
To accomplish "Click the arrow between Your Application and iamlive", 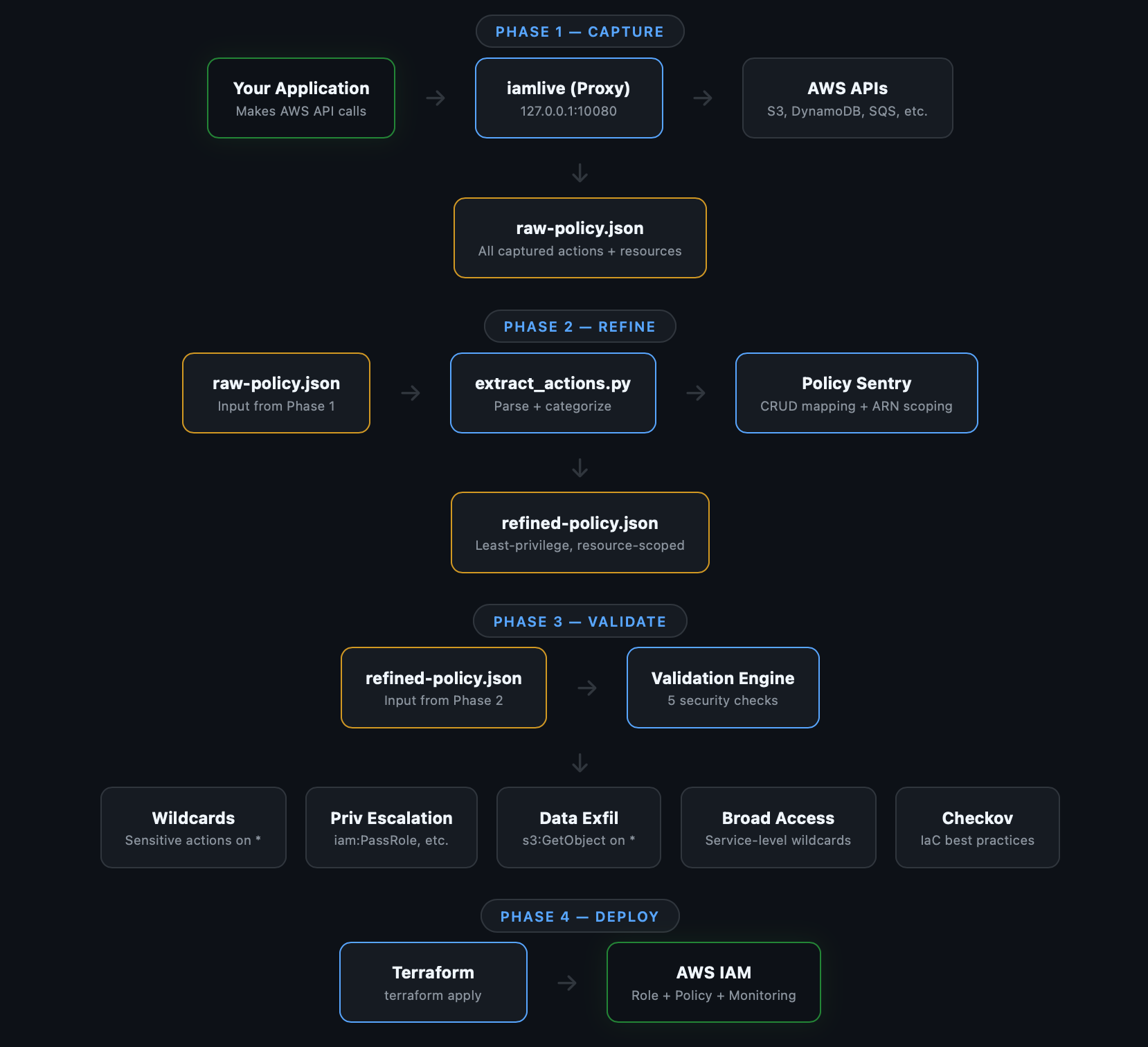I will point(436,98).
